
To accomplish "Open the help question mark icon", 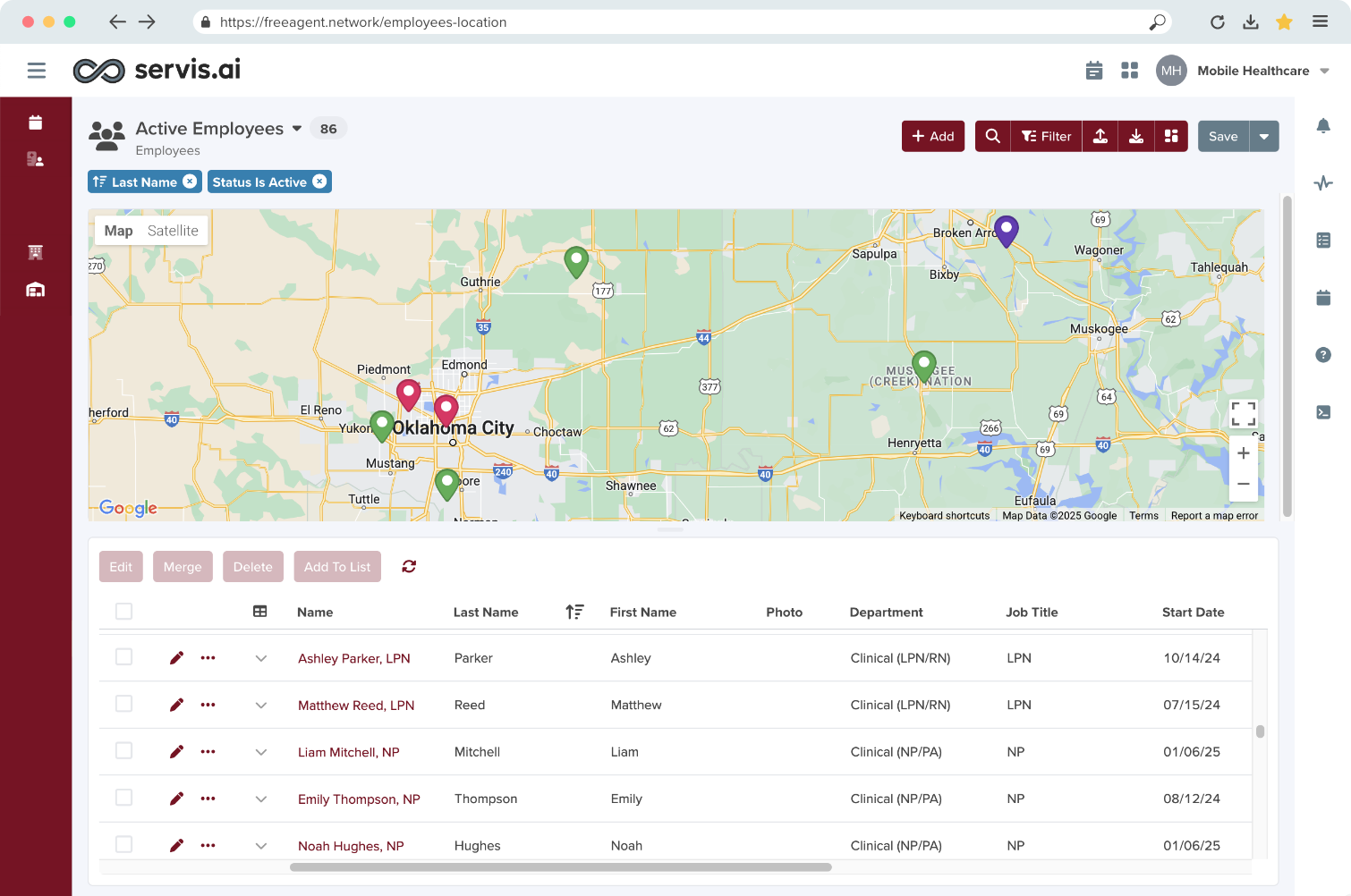I will [x=1323, y=355].
